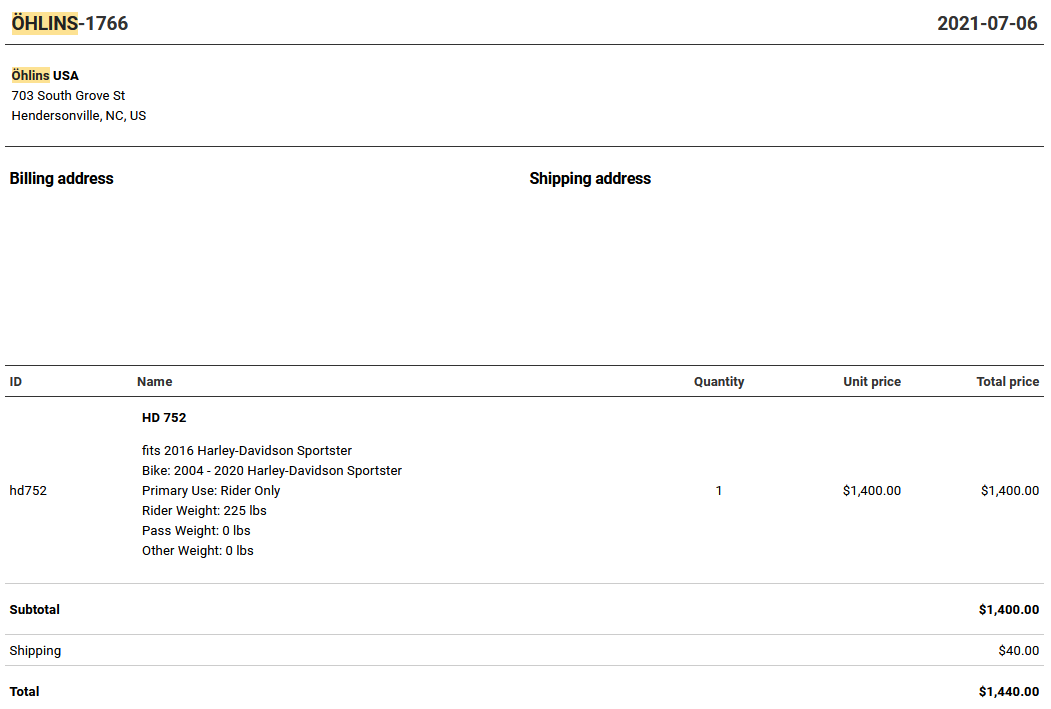
Task: Click the Total price column header
Action: click(x=1008, y=382)
